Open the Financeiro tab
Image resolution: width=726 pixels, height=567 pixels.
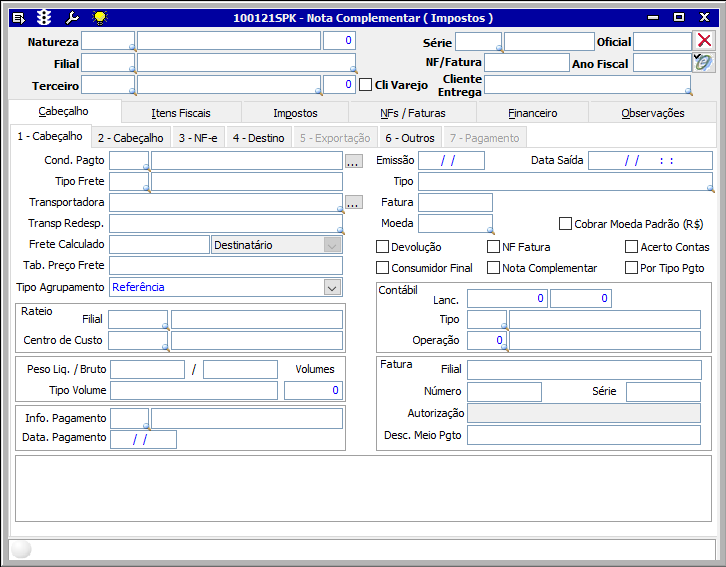click(x=532, y=113)
